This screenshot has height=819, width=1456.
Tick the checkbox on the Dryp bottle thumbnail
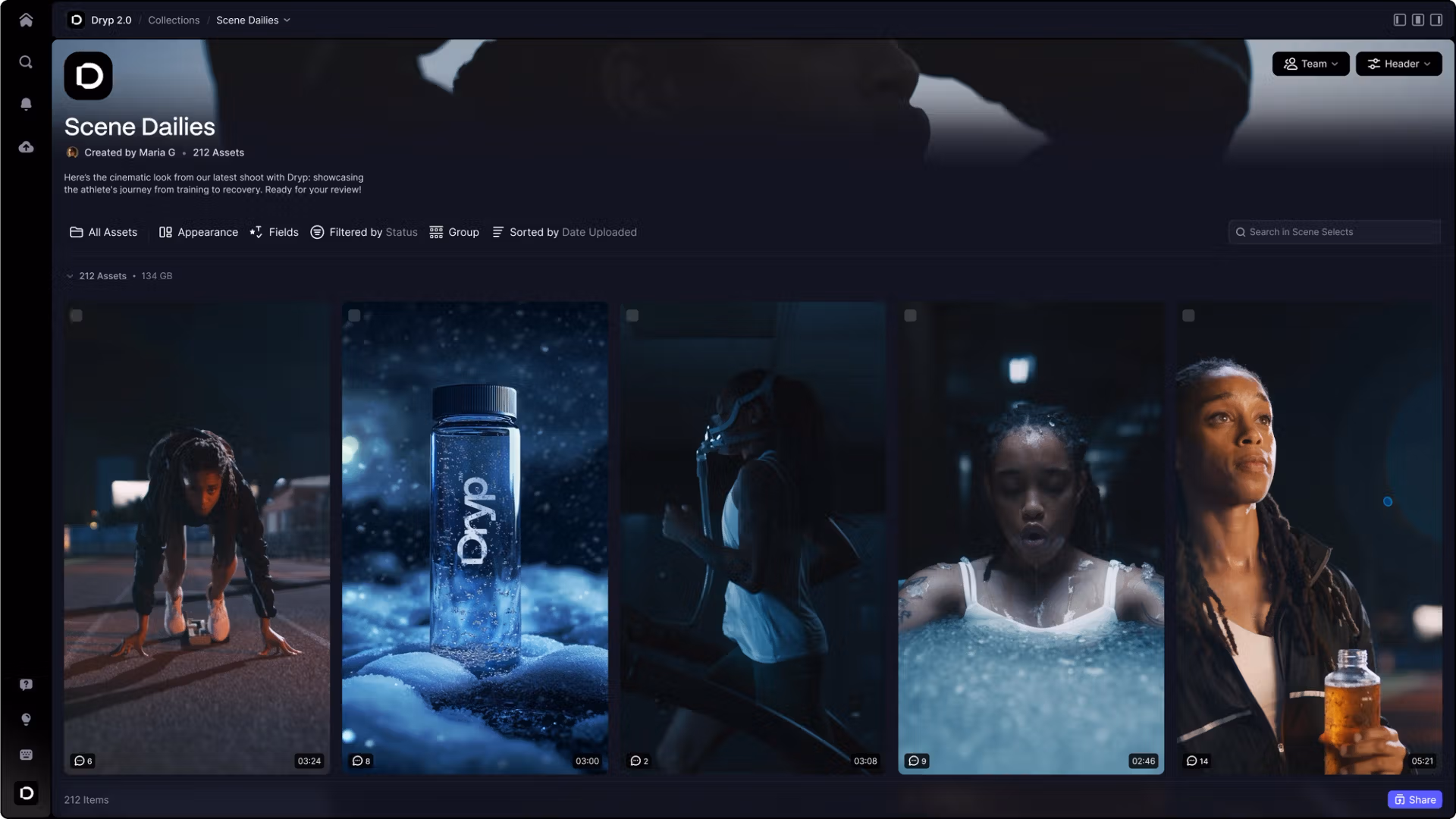click(354, 315)
